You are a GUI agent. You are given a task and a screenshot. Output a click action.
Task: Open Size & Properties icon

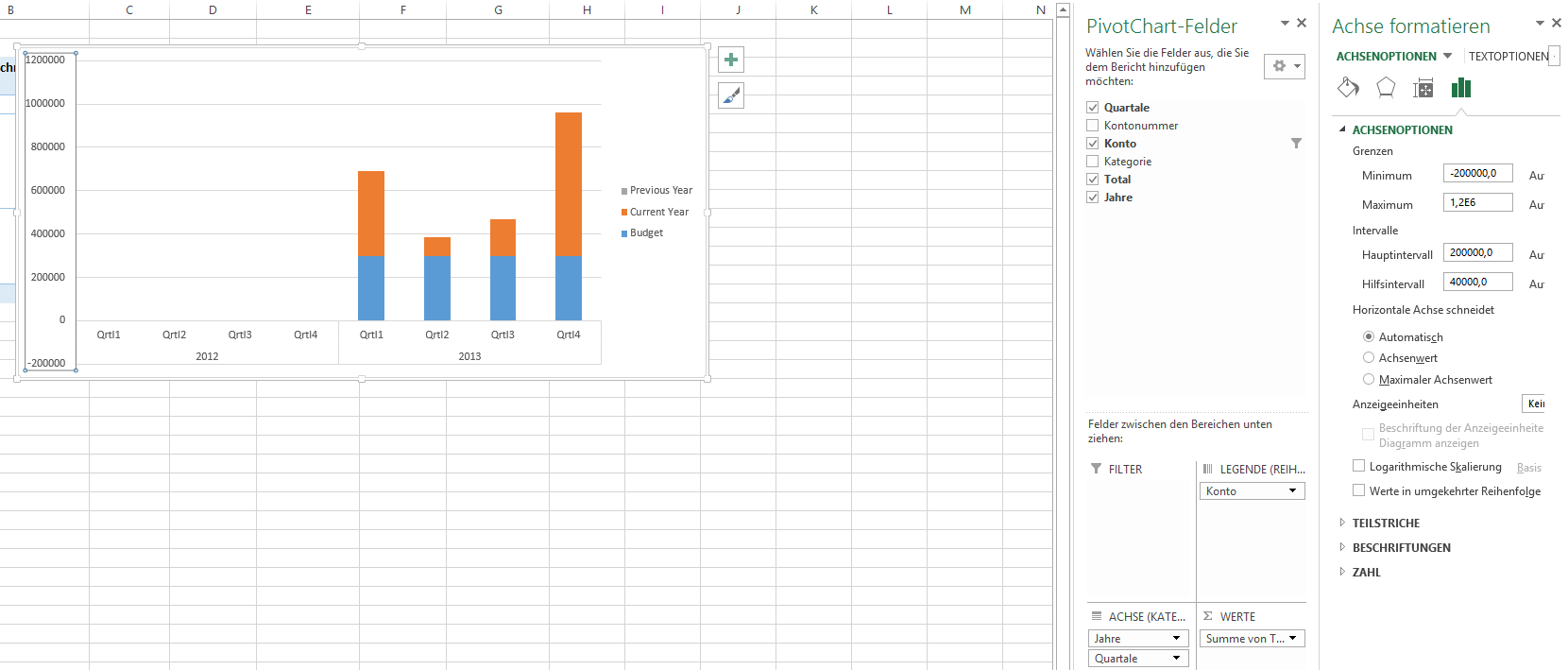tap(1423, 88)
